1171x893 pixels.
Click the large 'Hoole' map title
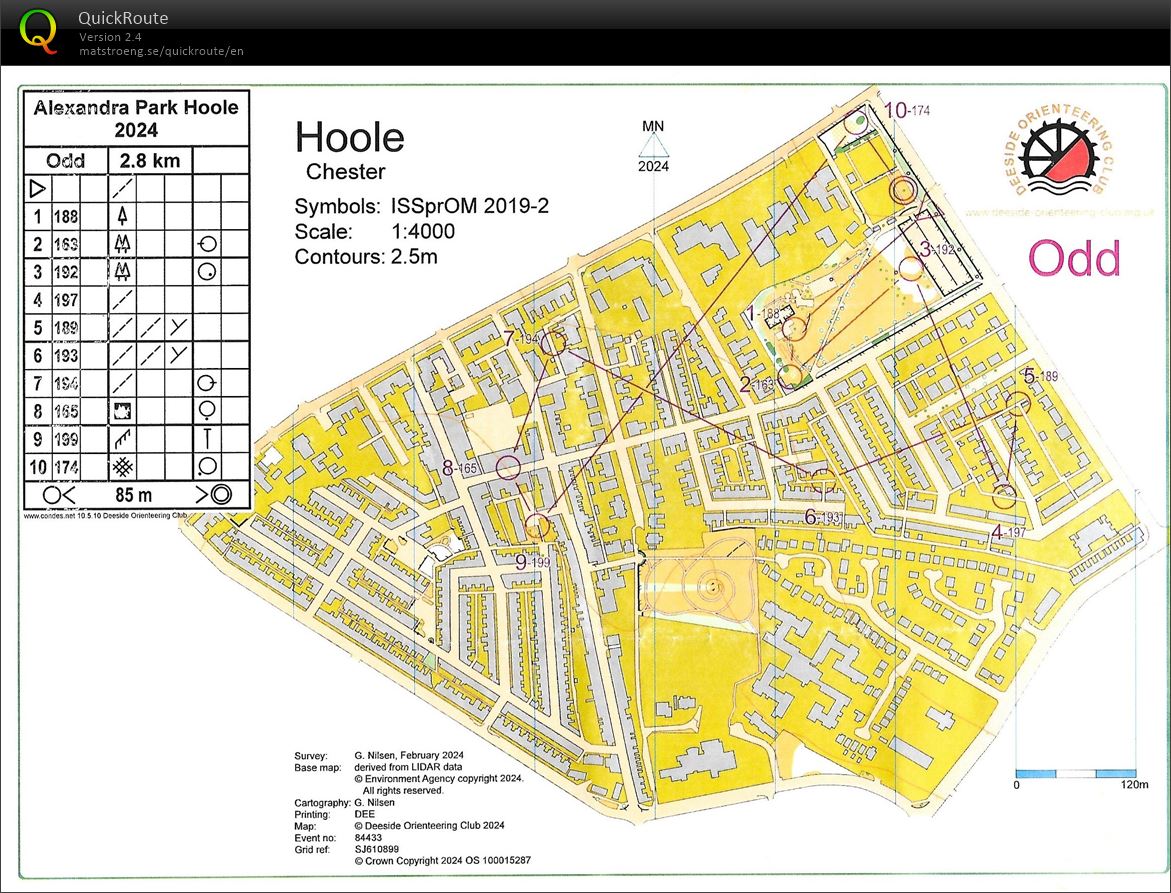click(x=350, y=137)
